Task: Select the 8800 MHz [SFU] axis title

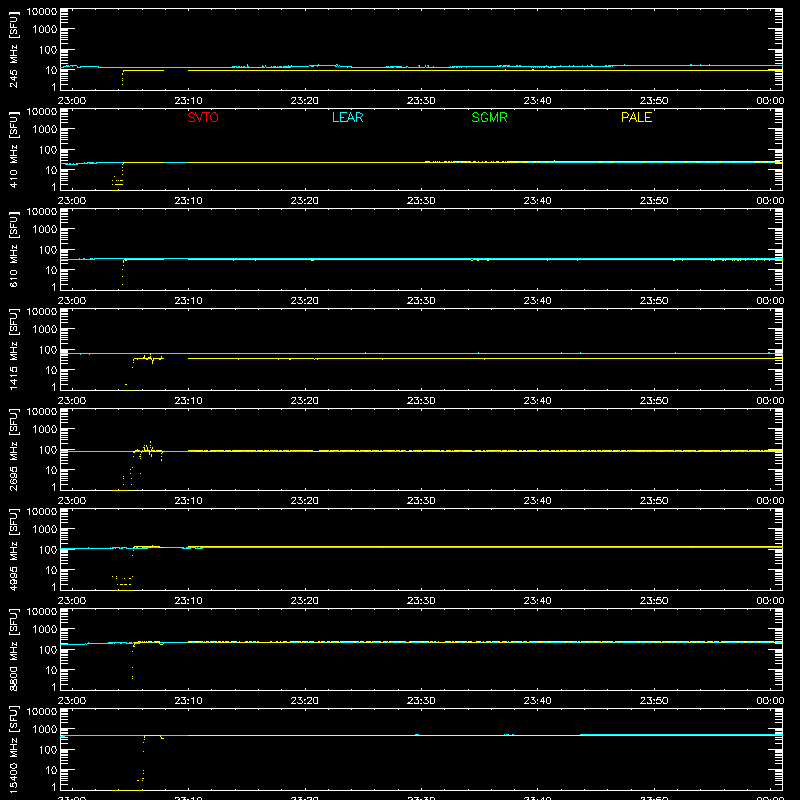Action: 13,649
